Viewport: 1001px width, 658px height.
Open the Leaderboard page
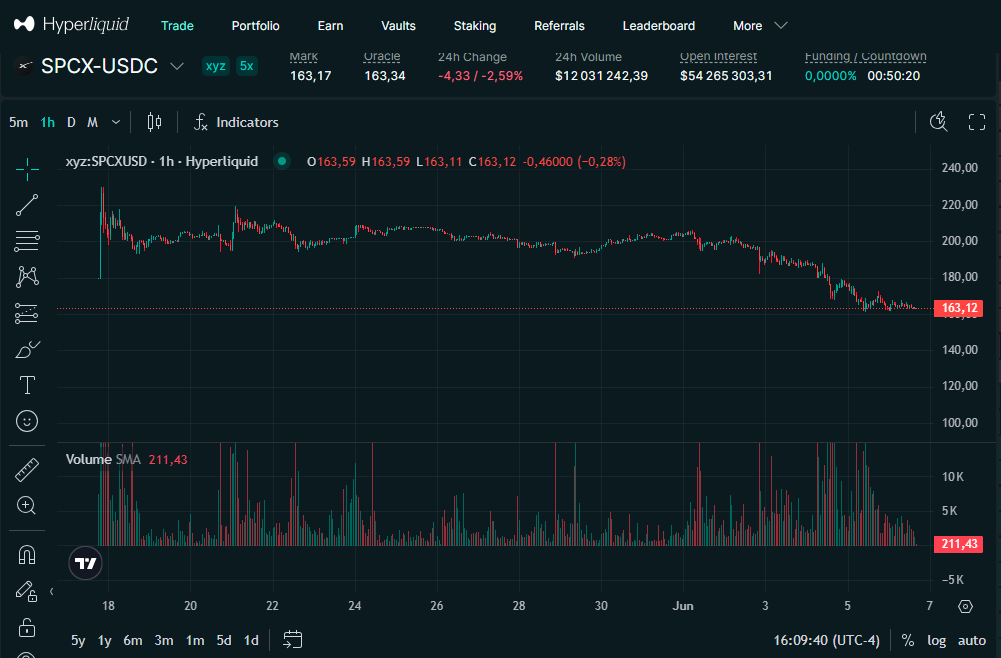click(659, 26)
